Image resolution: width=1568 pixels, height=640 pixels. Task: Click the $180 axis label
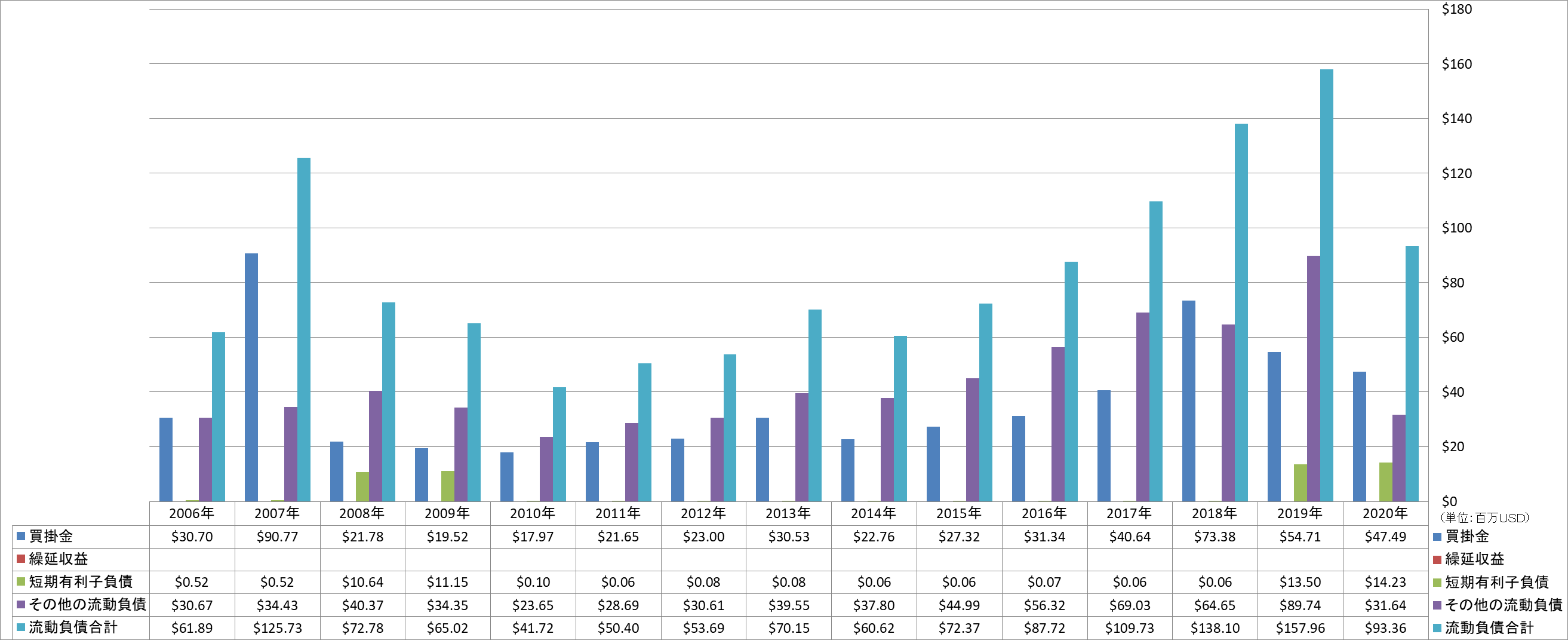pyautogui.click(x=1456, y=9)
